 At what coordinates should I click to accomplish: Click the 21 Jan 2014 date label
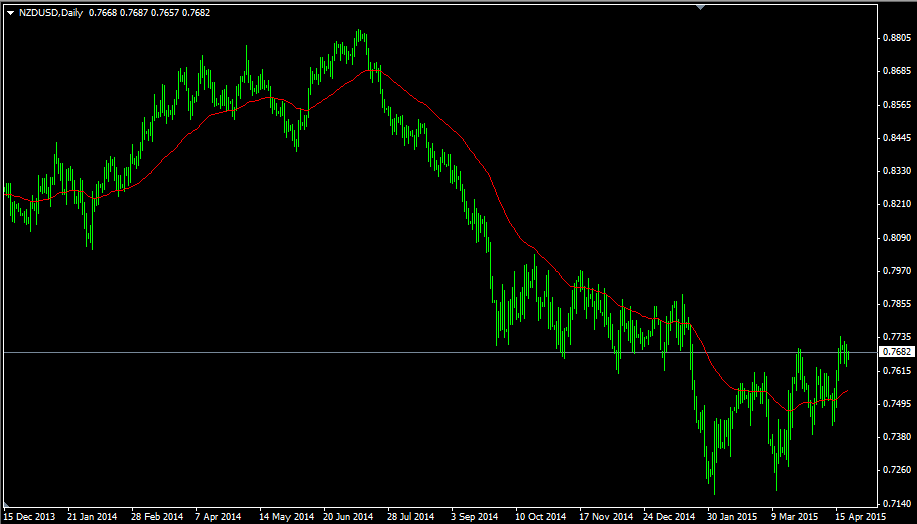click(x=92, y=517)
